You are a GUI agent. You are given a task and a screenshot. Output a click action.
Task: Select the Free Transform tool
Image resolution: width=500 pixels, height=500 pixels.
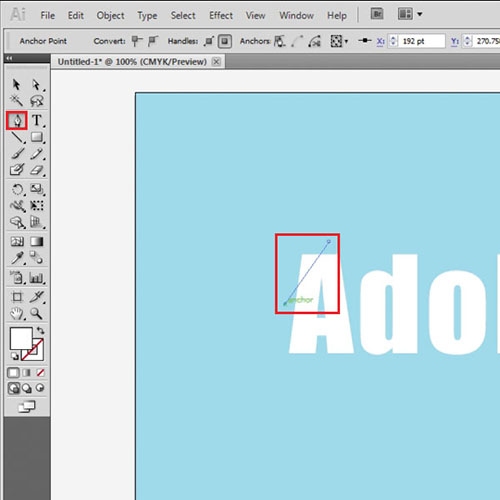click(37, 206)
